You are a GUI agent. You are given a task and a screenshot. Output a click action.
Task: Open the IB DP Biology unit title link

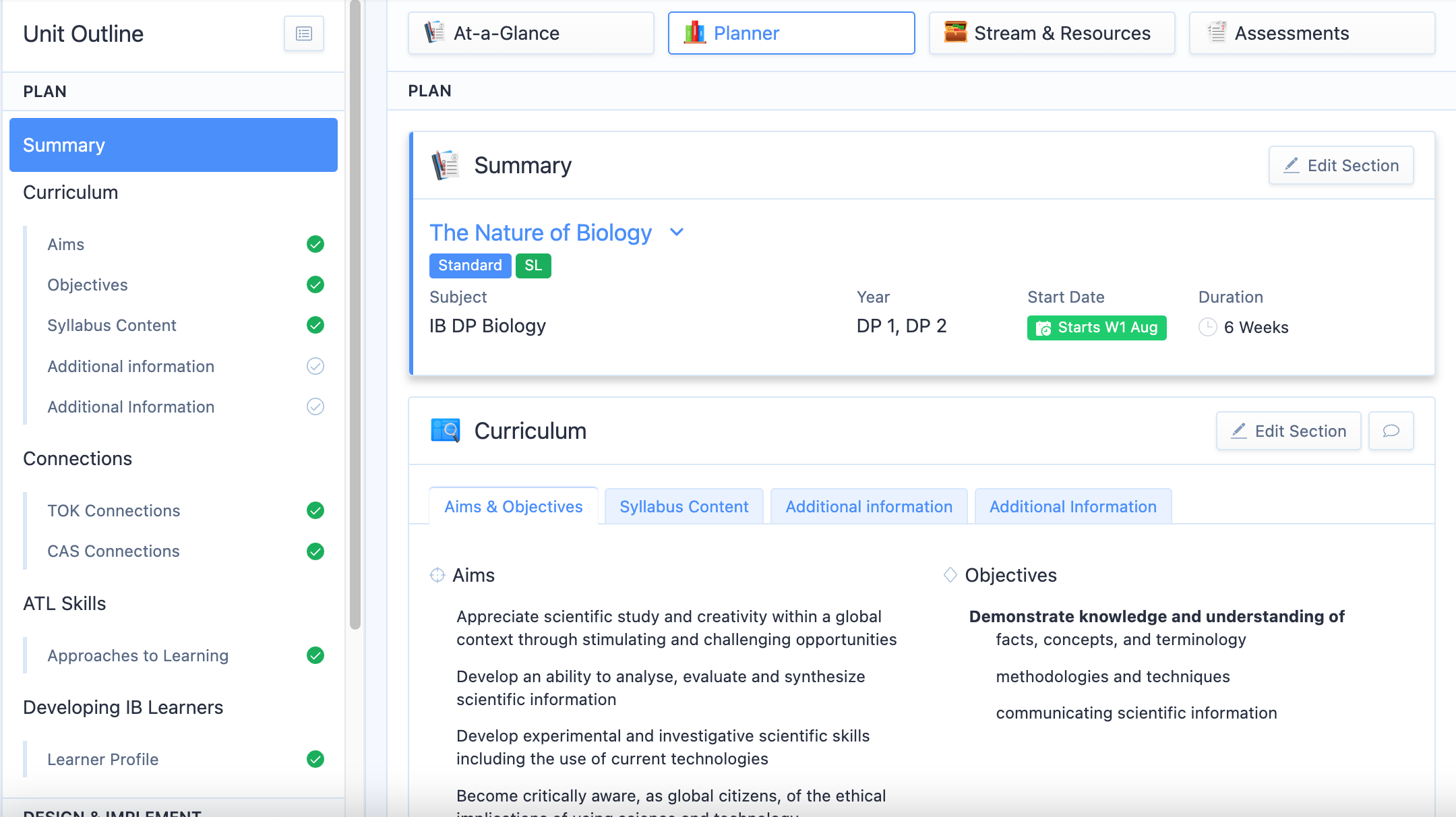(541, 233)
